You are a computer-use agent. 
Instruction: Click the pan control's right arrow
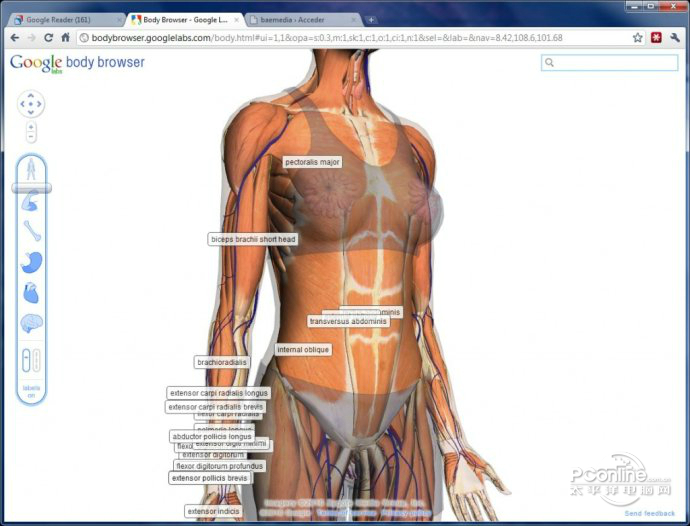pos(40,104)
